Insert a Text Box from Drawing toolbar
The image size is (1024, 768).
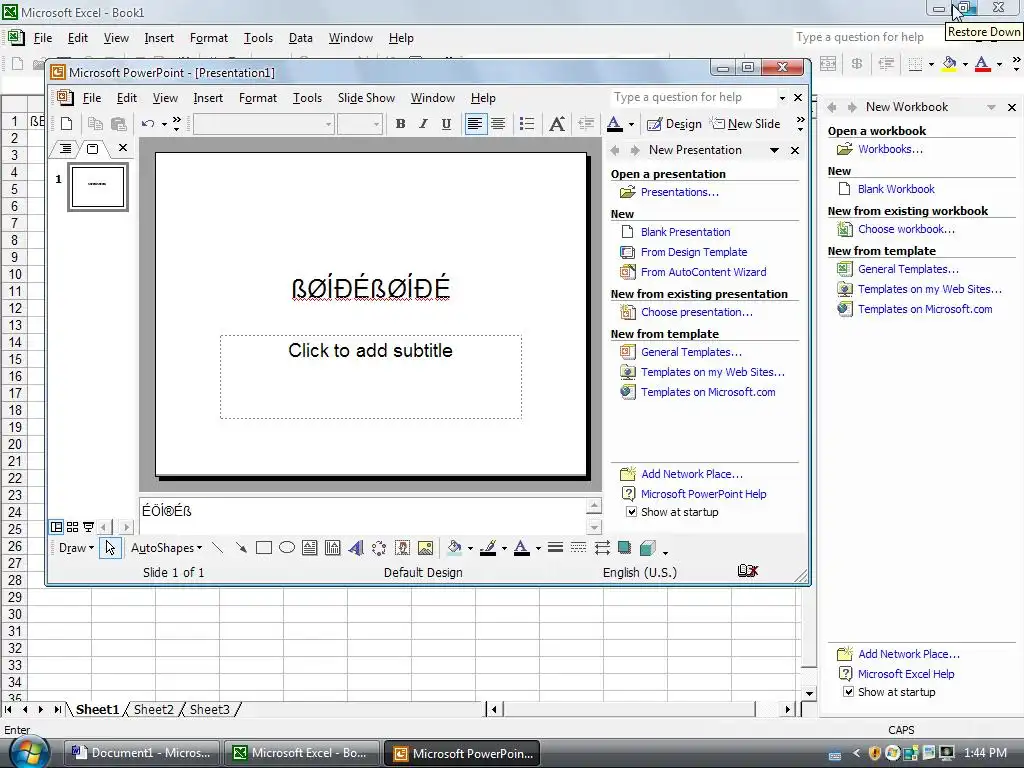point(310,548)
